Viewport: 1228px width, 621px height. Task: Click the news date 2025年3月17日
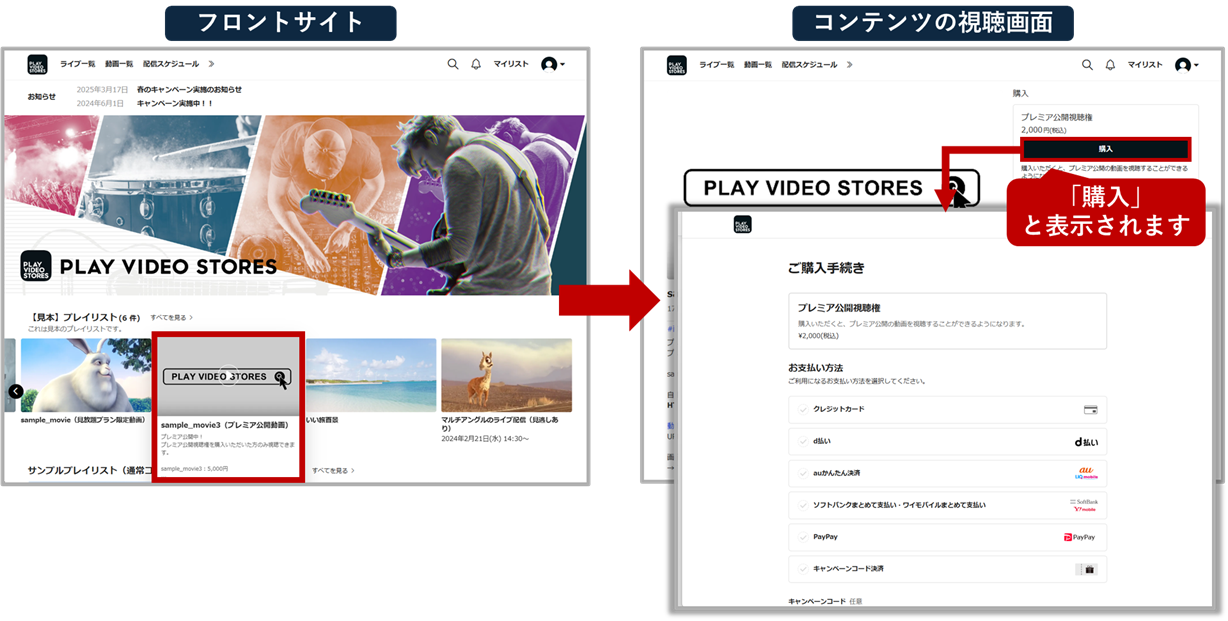(x=102, y=90)
